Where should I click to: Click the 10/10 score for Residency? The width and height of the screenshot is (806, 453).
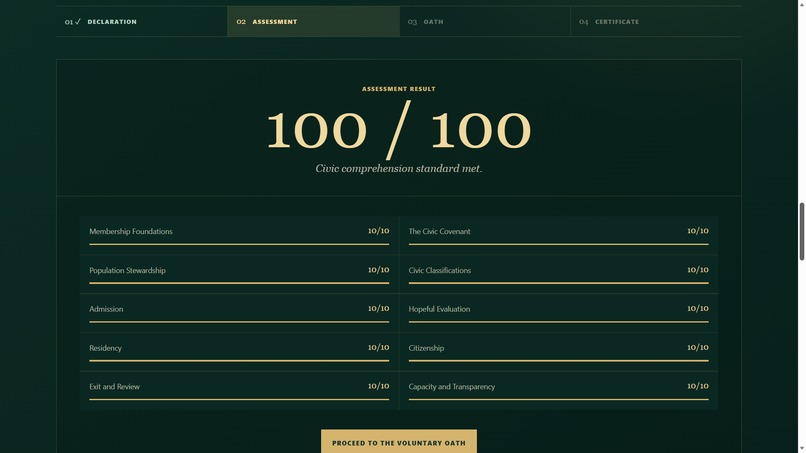[x=378, y=348]
